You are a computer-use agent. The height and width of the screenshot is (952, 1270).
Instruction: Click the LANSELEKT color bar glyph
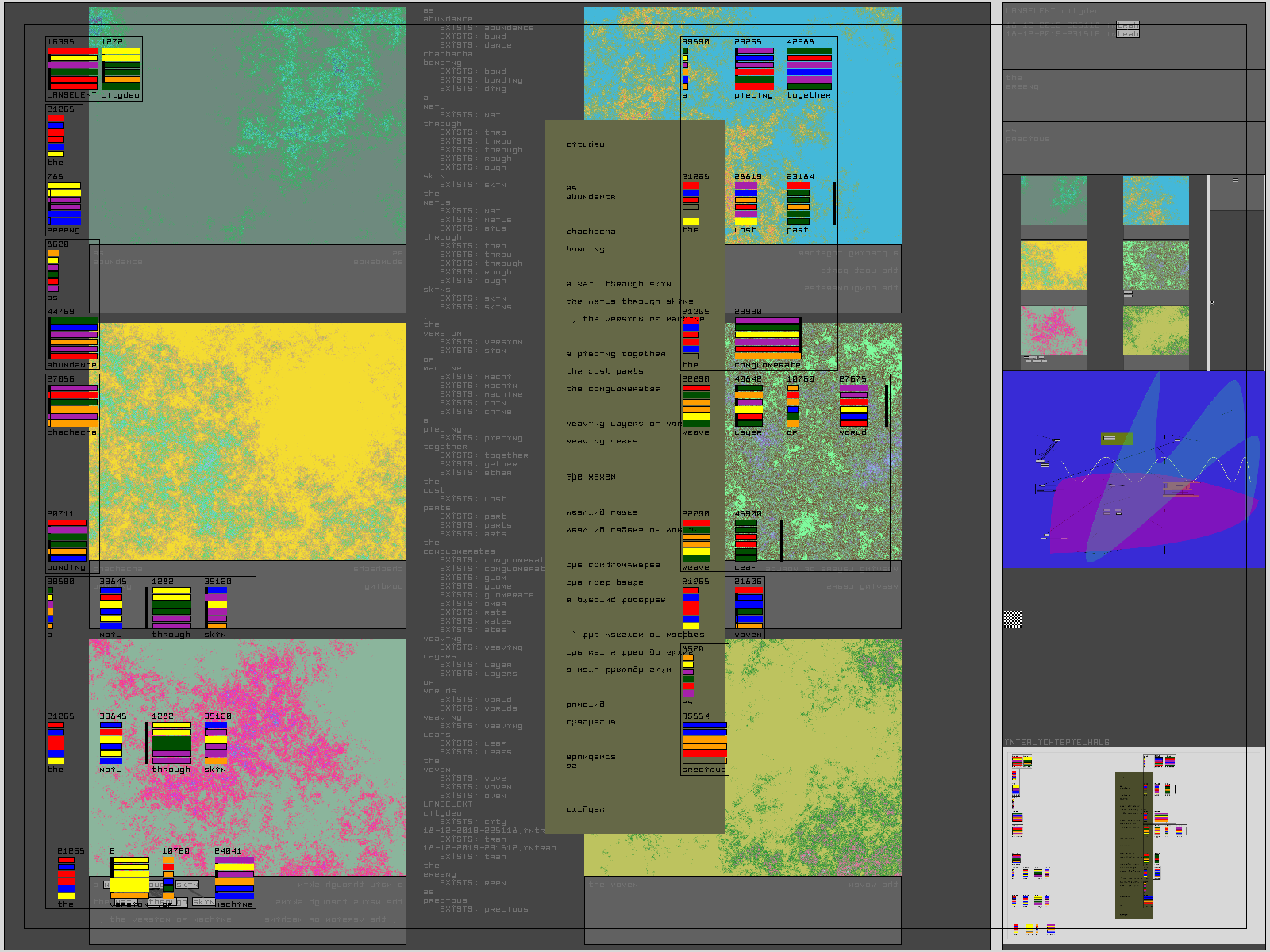pos(72,68)
